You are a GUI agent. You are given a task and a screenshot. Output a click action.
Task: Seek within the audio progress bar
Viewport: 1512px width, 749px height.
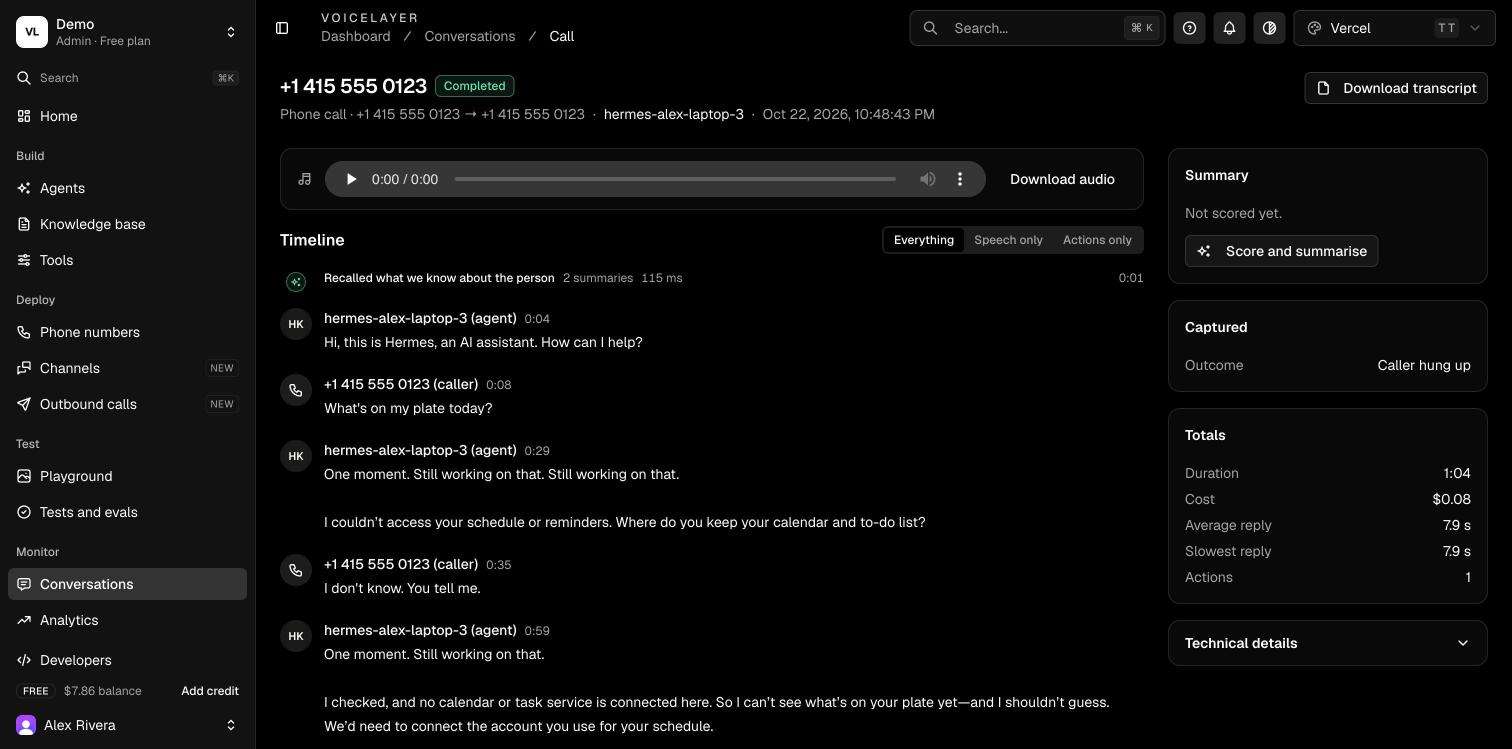pyautogui.click(x=675, y=179)
